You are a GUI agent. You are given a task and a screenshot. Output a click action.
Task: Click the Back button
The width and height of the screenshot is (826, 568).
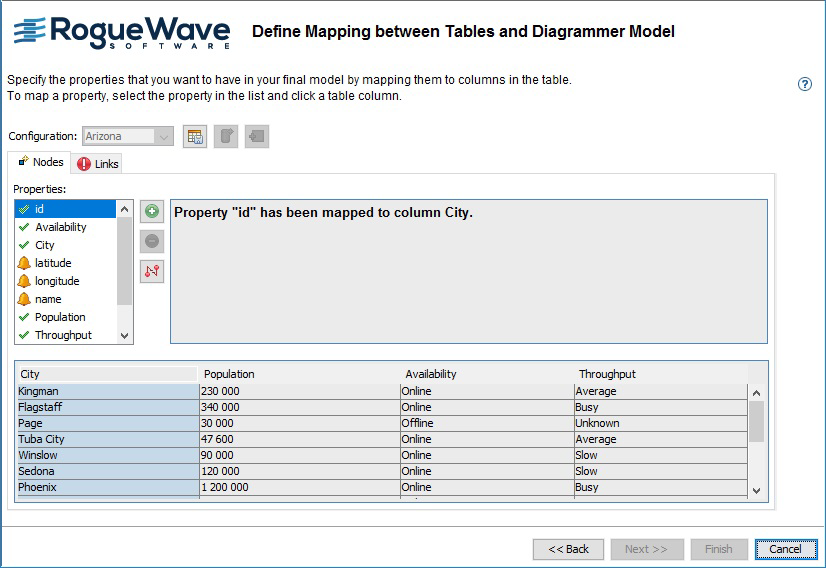coord(568,549)
